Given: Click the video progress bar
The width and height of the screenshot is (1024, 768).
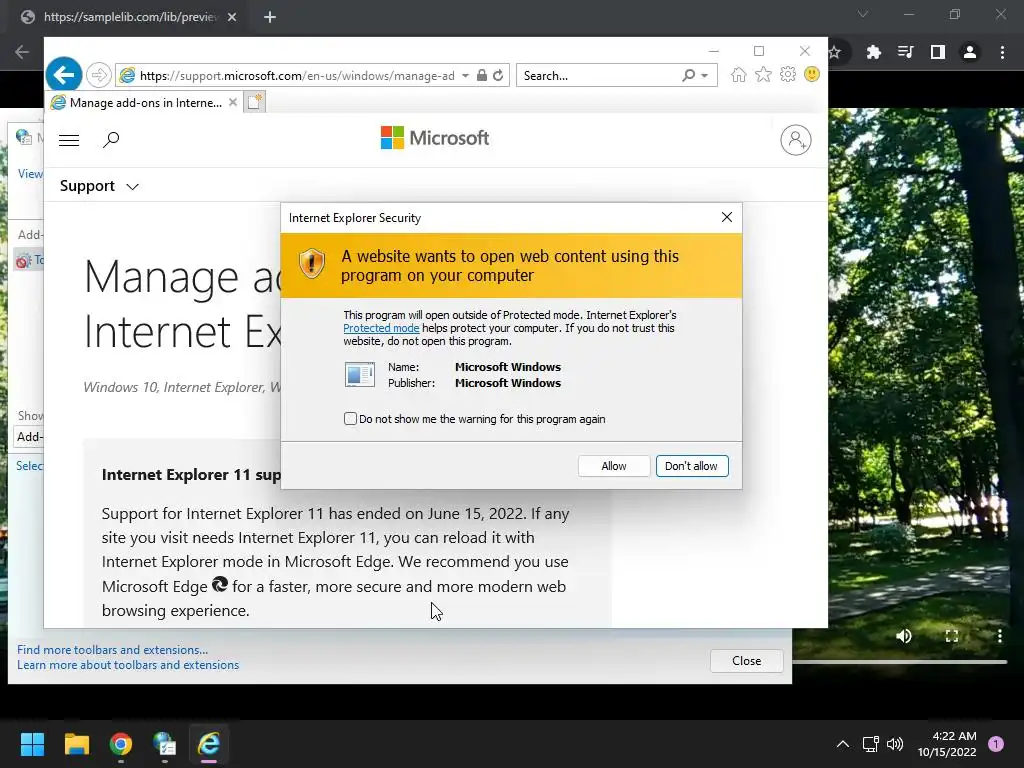Looking at the screenshot, I should (x=900, y=662).
